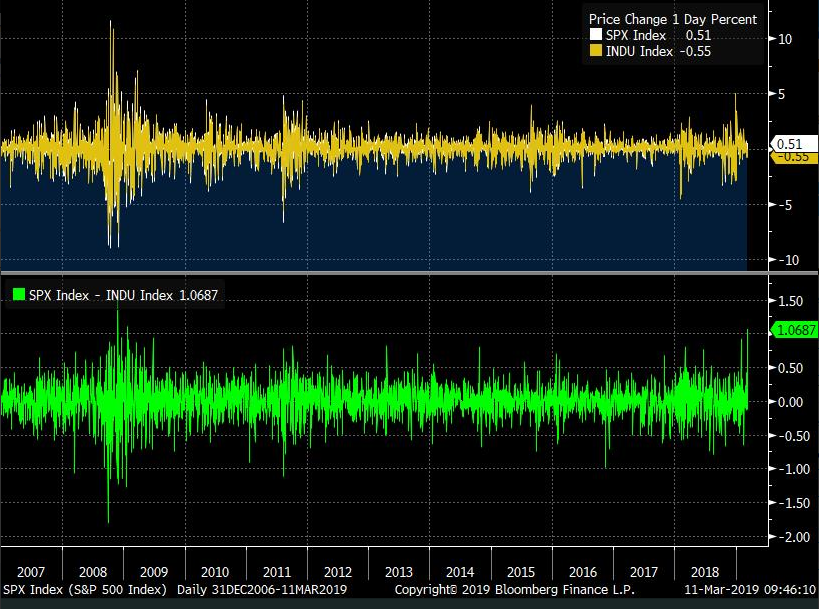Click the -0.50 tick on lower y-axis
The image size is (819, 609).
click(x=793, y=436)
